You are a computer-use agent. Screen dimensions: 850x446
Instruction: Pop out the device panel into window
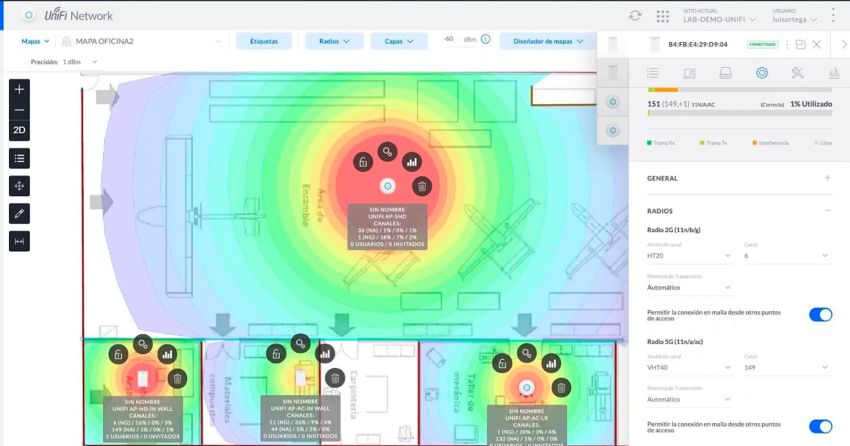[x=800, y=44]
